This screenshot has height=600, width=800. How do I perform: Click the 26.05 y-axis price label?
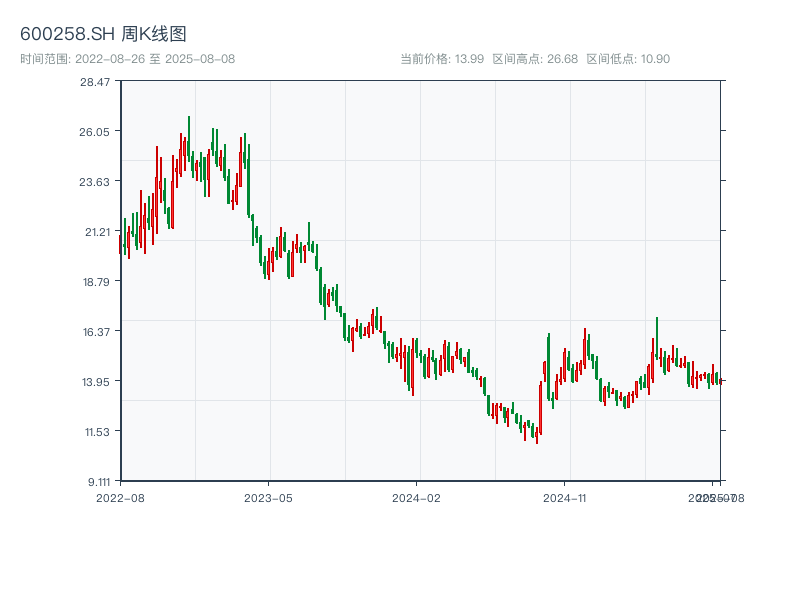tap(95, 131)
